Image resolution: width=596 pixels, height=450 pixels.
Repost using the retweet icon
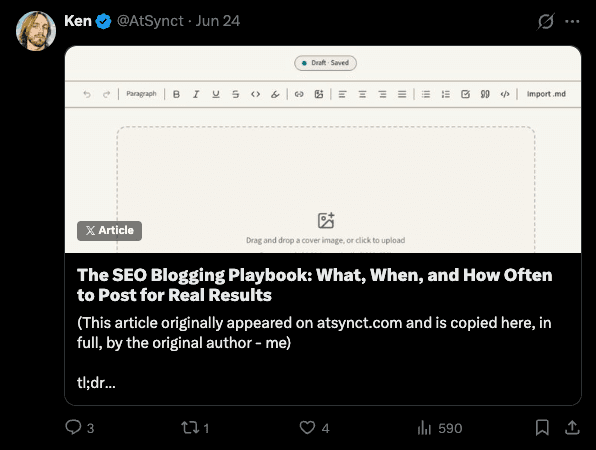click(x=190, y=427)
